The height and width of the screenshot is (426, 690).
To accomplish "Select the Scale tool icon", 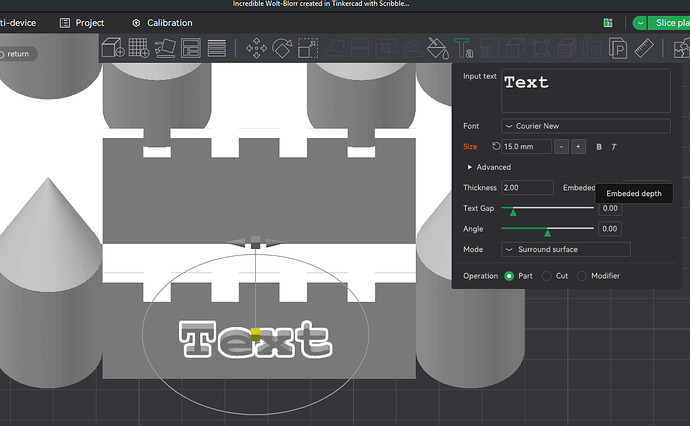I will pos(308,48).
